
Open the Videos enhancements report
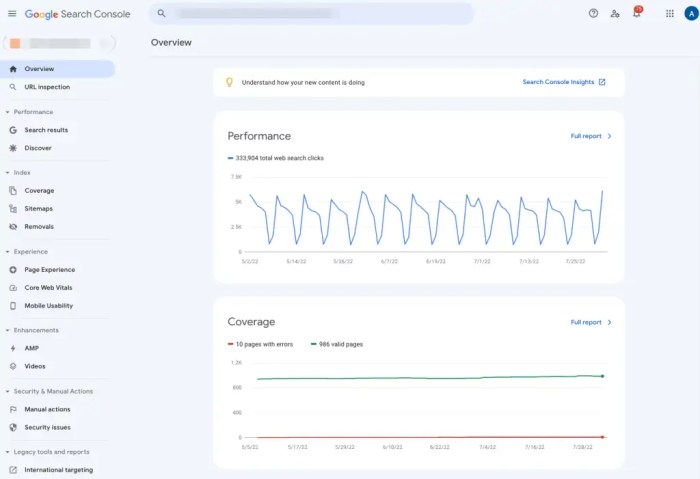[35, 366]
